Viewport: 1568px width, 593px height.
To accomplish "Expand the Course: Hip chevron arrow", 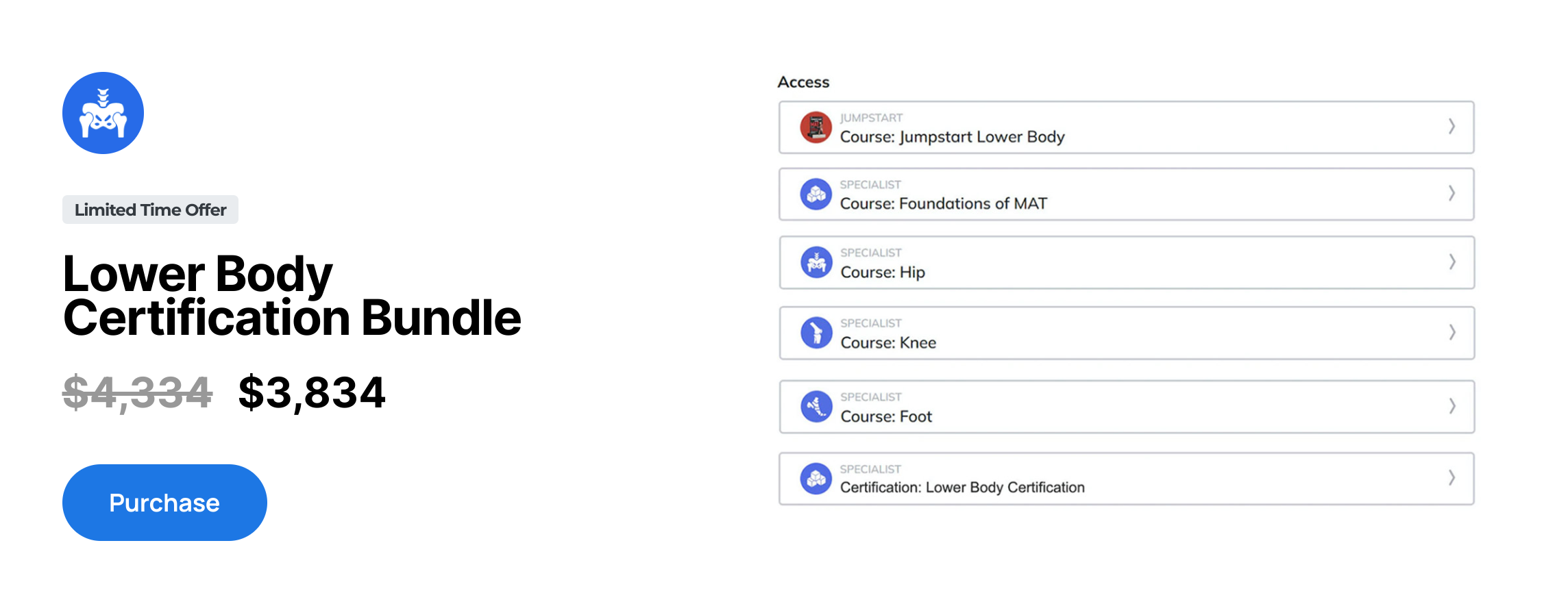I will coord(1452,262).
